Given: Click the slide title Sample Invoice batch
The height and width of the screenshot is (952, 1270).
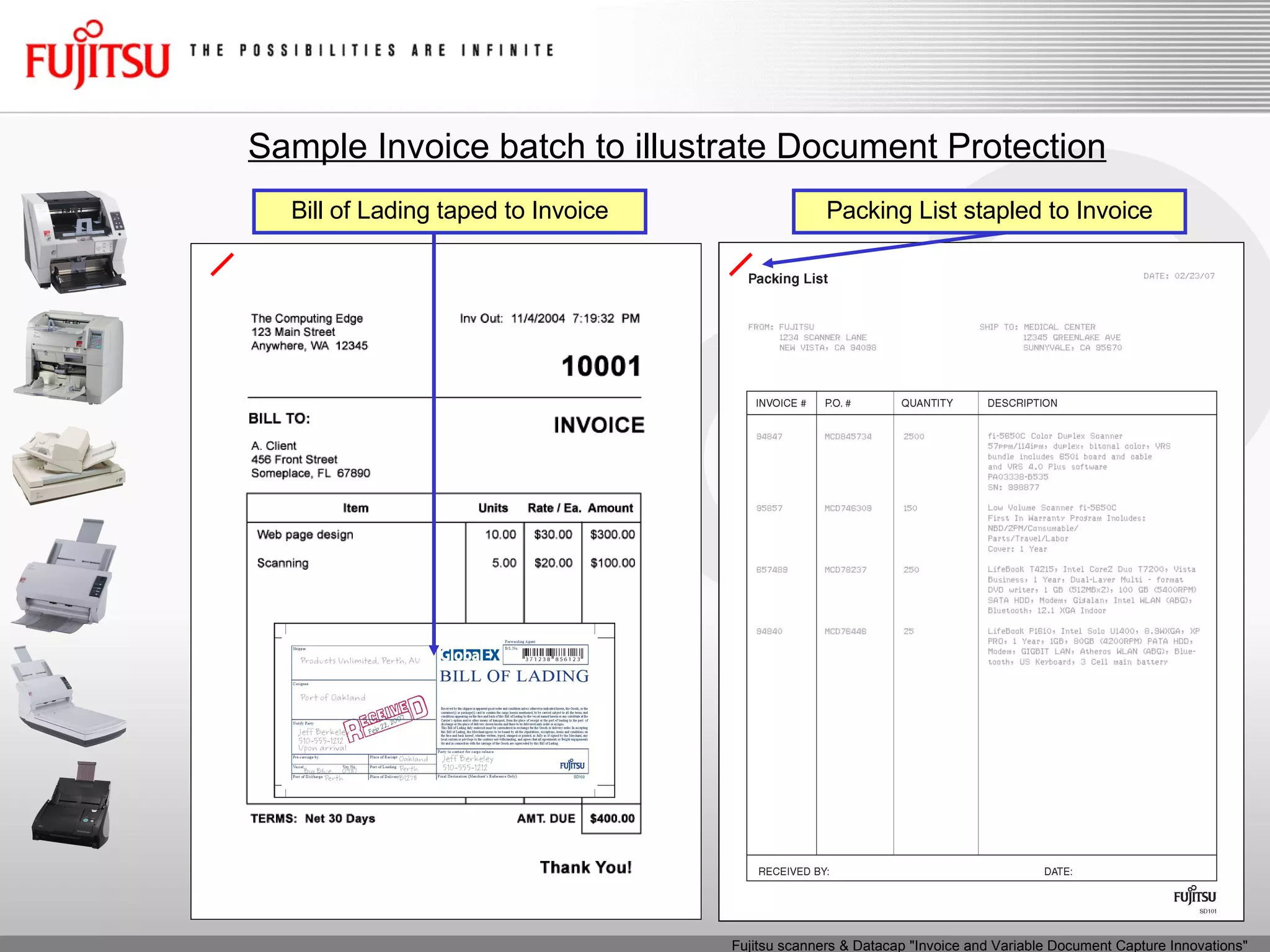Looking at the screenshot, I should (677, 147).
